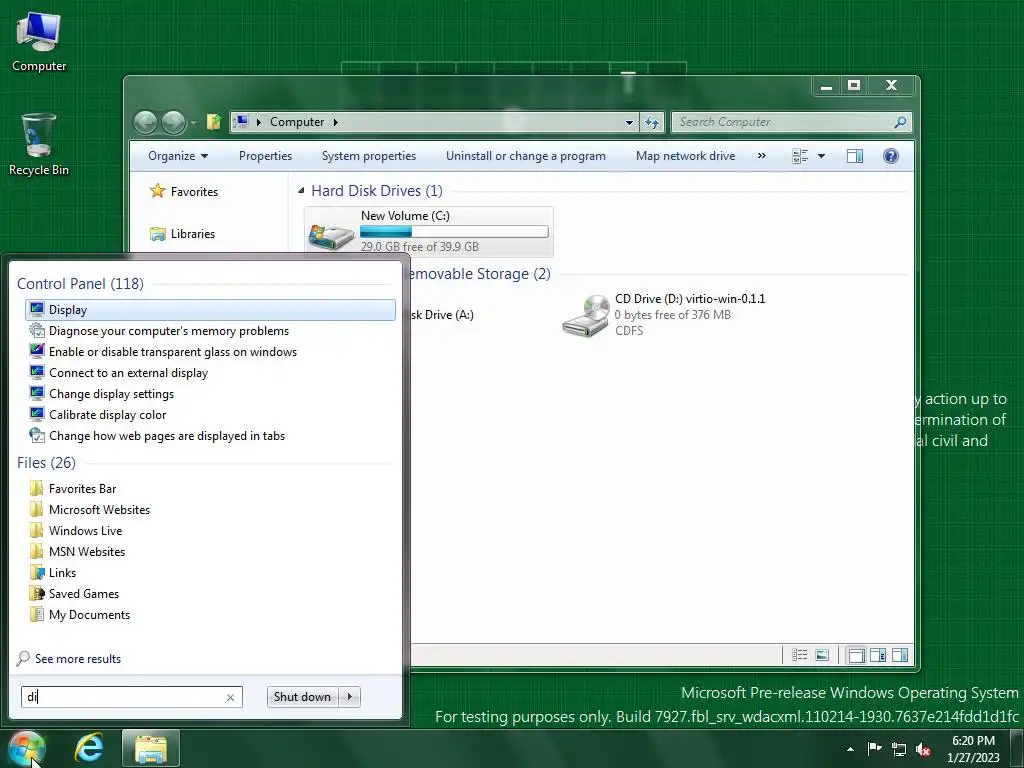Open Diagnose your computer's memory problems
This screenshot has width=1024, height=768.
click(168, 331)
